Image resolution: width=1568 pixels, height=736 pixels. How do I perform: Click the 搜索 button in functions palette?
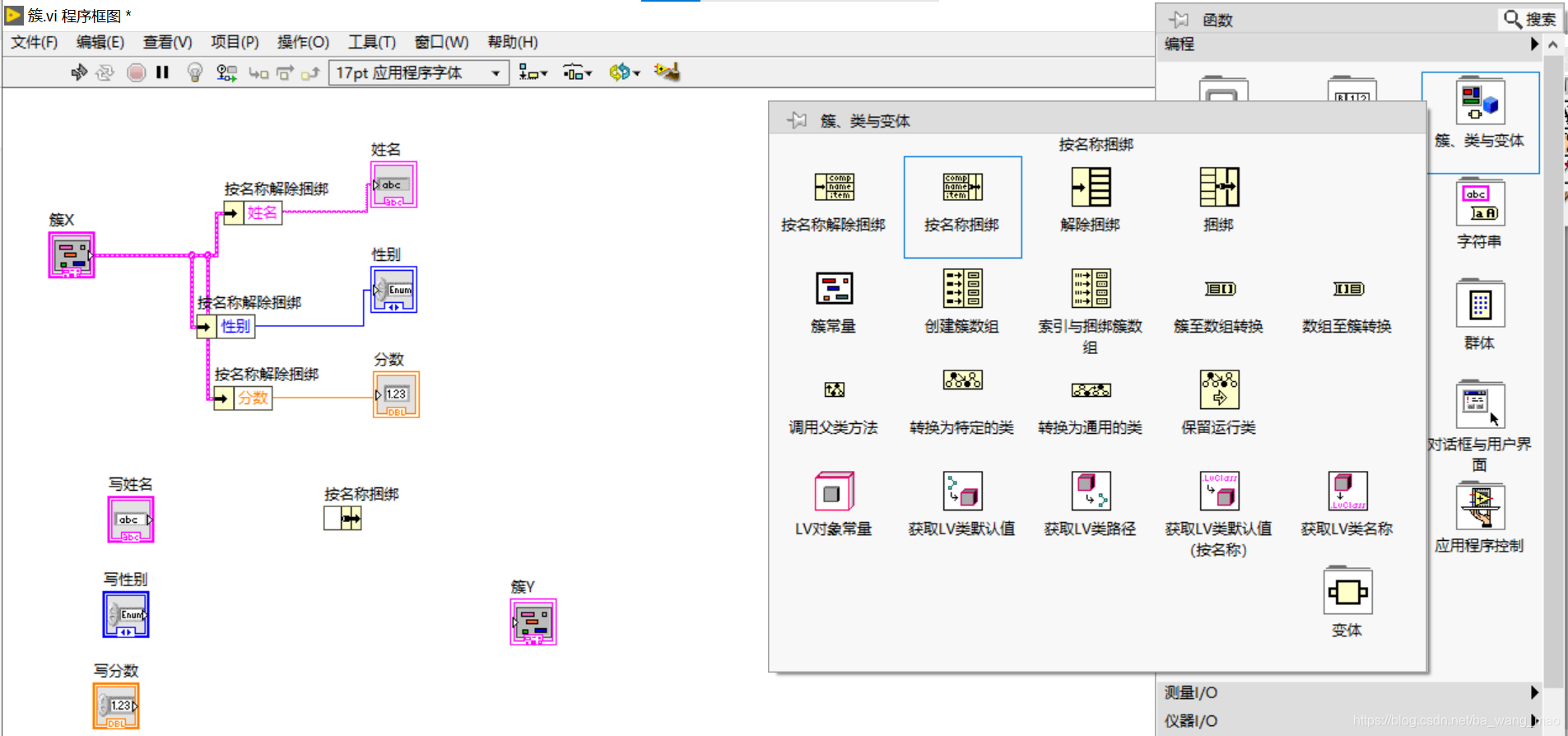click(x=1530, y=19)
